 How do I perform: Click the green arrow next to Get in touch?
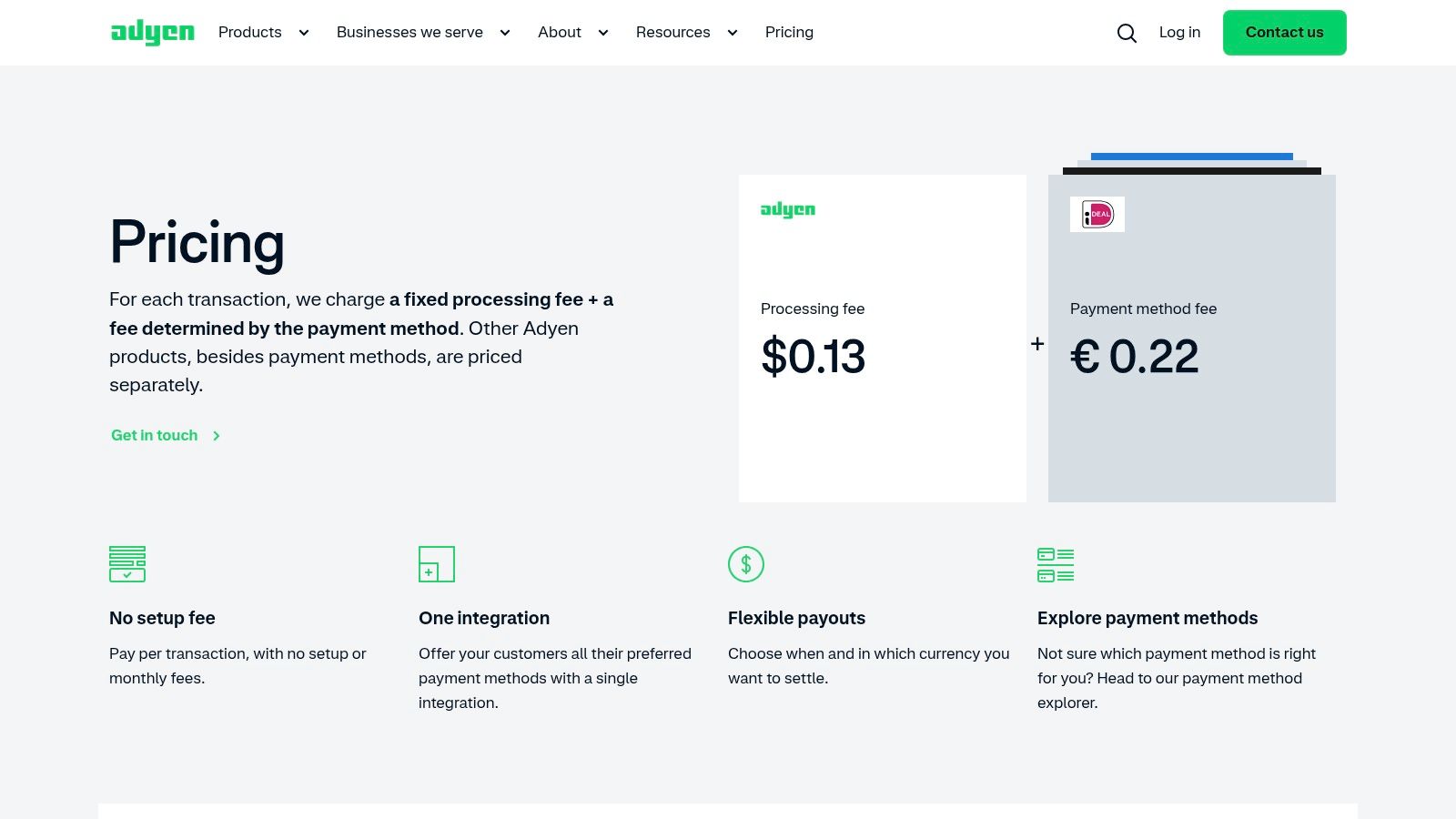[217, 436]
